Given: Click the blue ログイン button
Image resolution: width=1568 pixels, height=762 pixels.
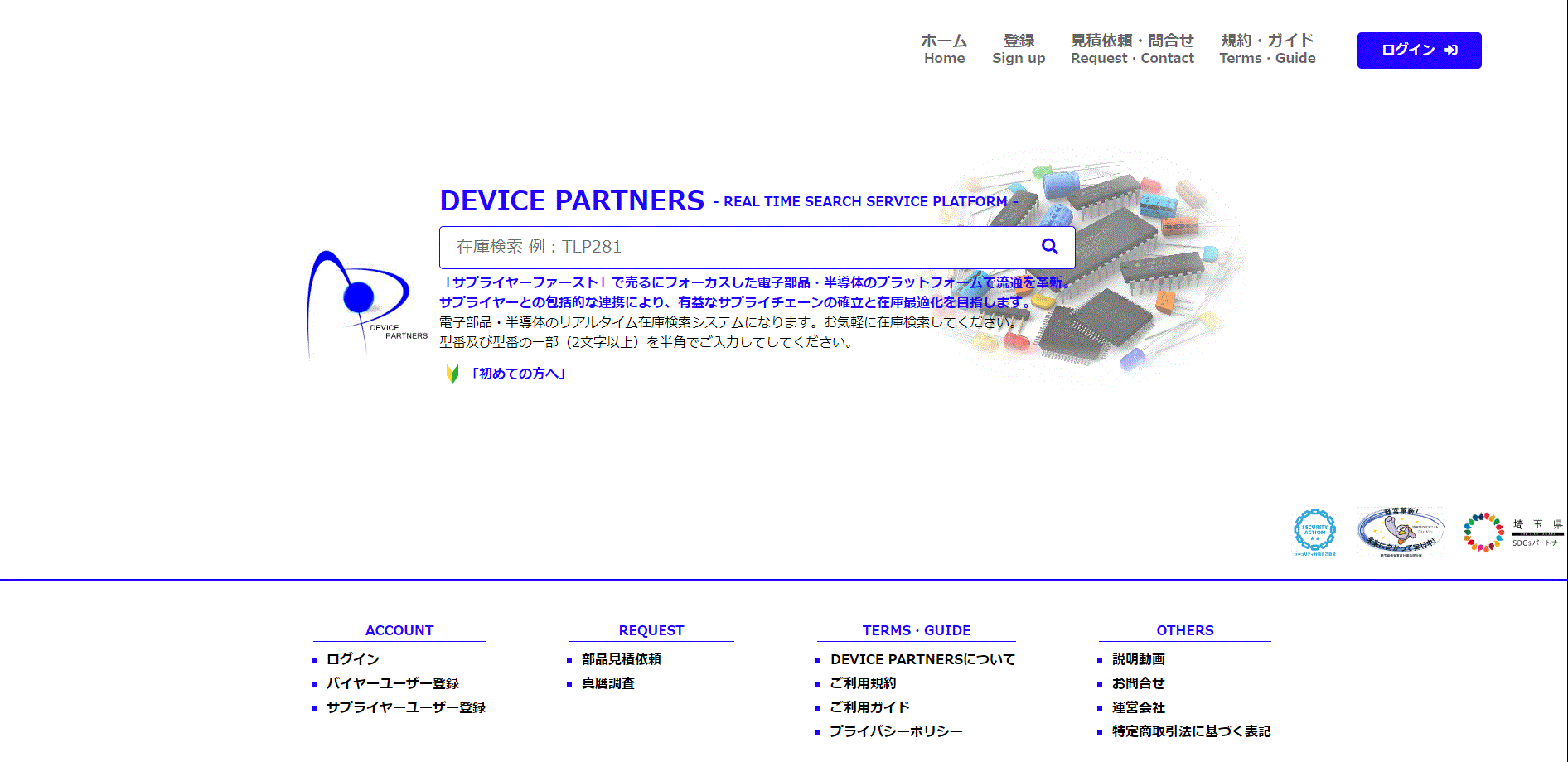Looking at the screenshot, I should [x=1419, y=51].
